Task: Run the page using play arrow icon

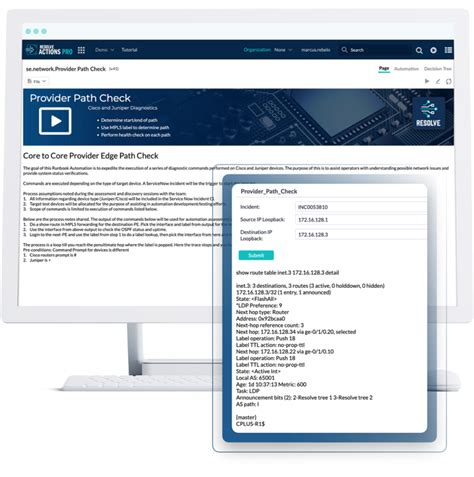Action: pyautogui.click(x=427, y=81)
